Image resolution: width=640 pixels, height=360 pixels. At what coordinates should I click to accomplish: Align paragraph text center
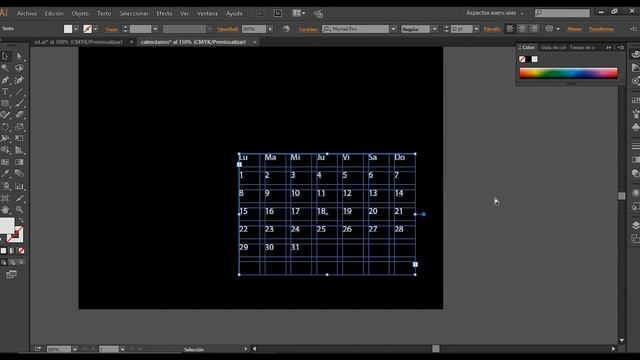pos(522,29)
